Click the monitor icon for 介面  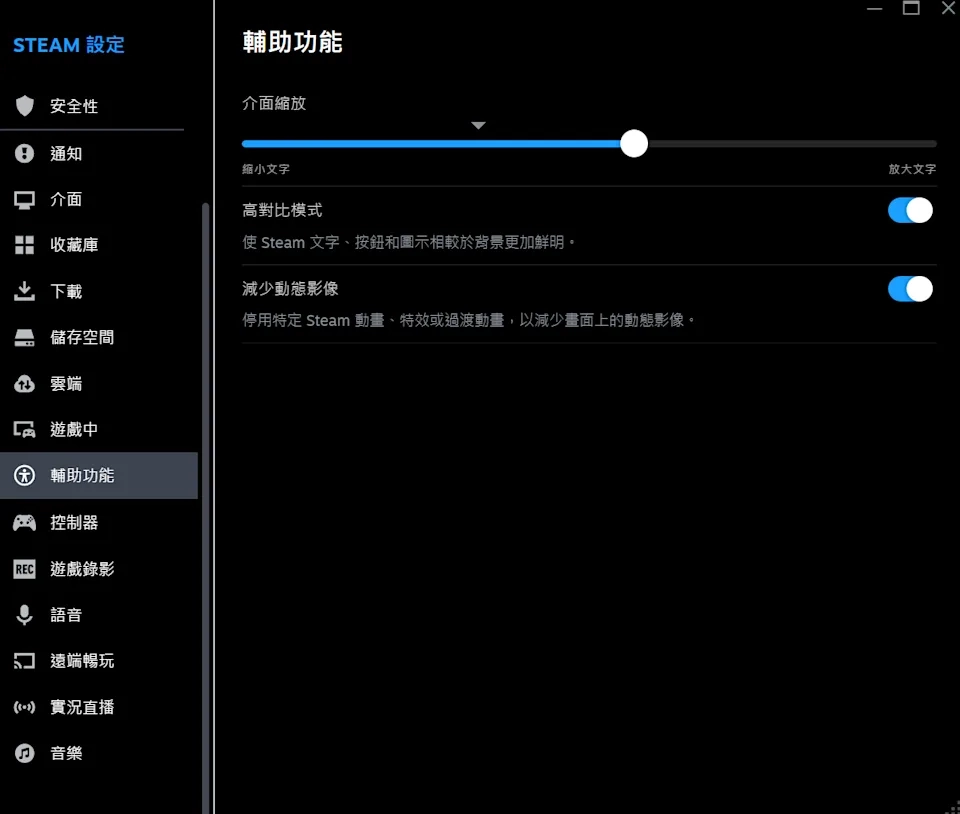pyautogui.click(x=25, y=199)
